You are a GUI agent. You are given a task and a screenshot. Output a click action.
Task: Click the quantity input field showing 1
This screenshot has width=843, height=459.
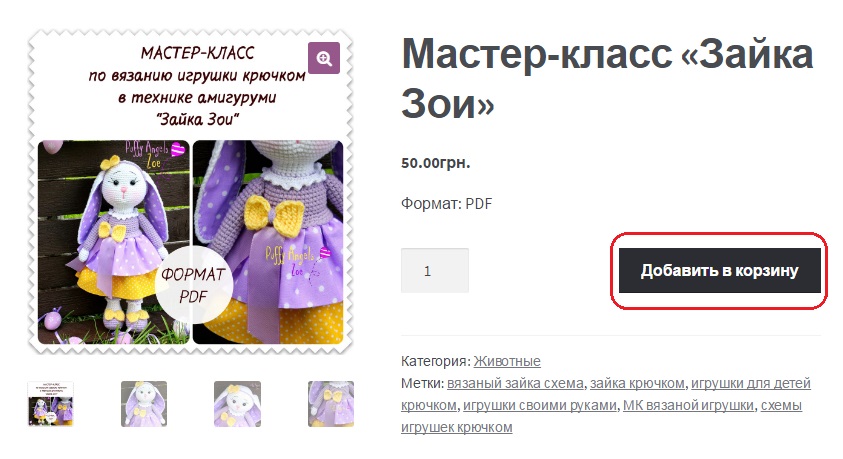(x=435, y=271)
